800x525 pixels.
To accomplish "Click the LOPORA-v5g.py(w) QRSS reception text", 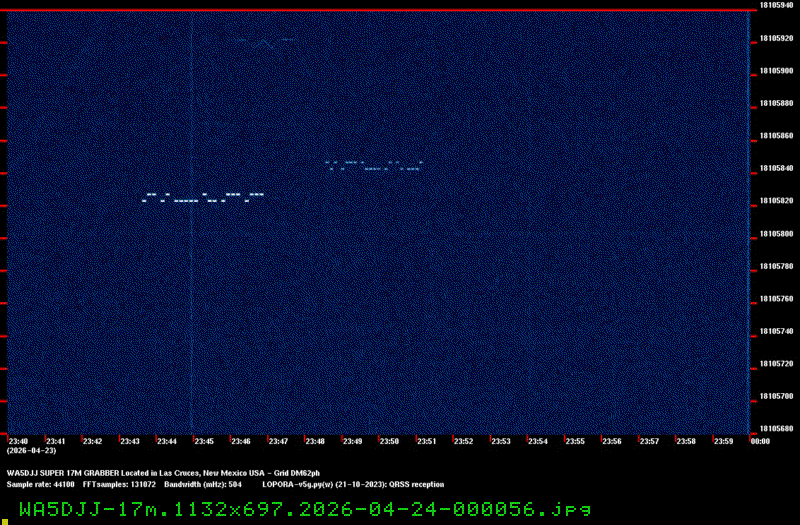I will (x=353, y=485).
